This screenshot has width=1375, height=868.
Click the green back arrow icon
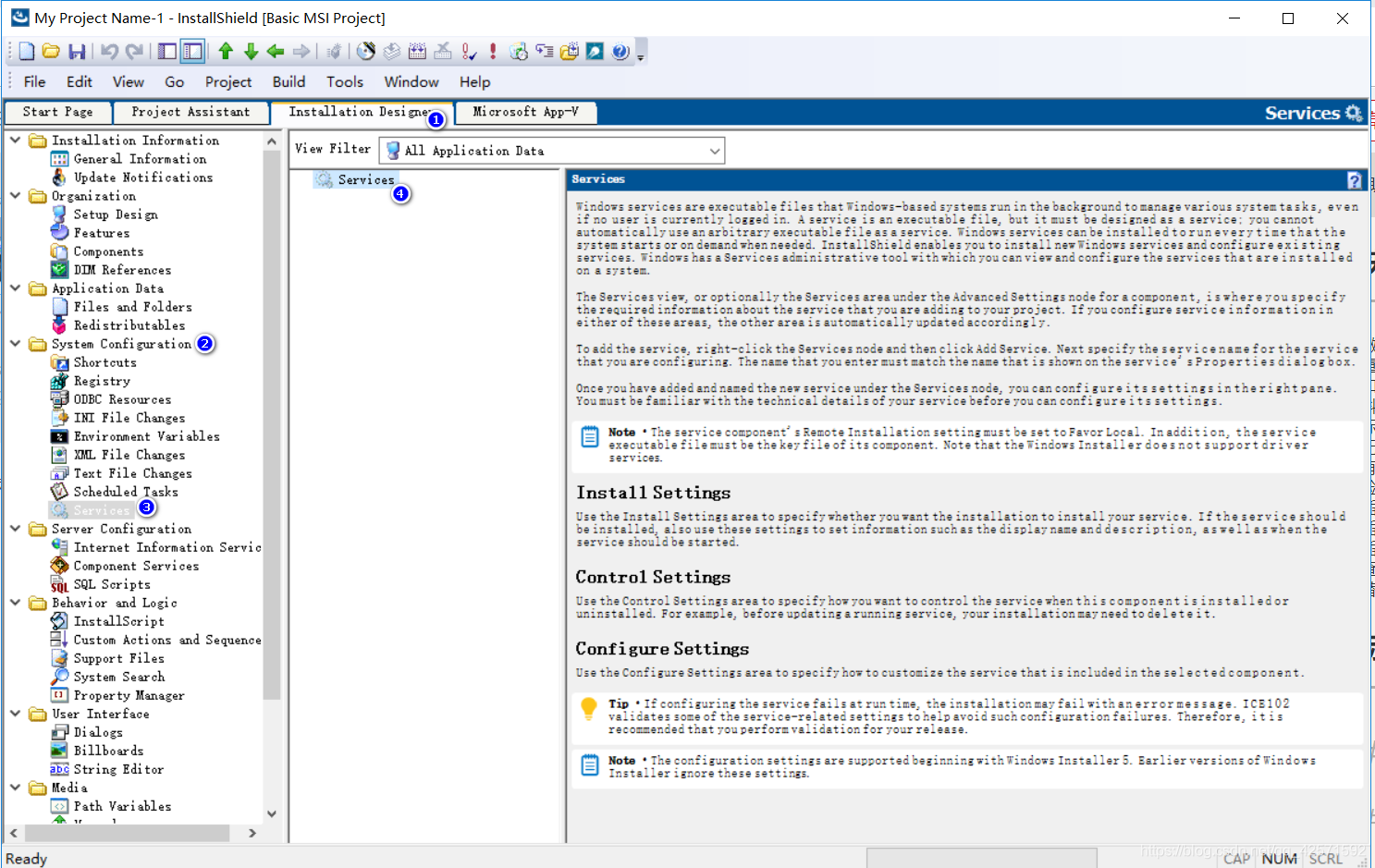pos(276,52)
